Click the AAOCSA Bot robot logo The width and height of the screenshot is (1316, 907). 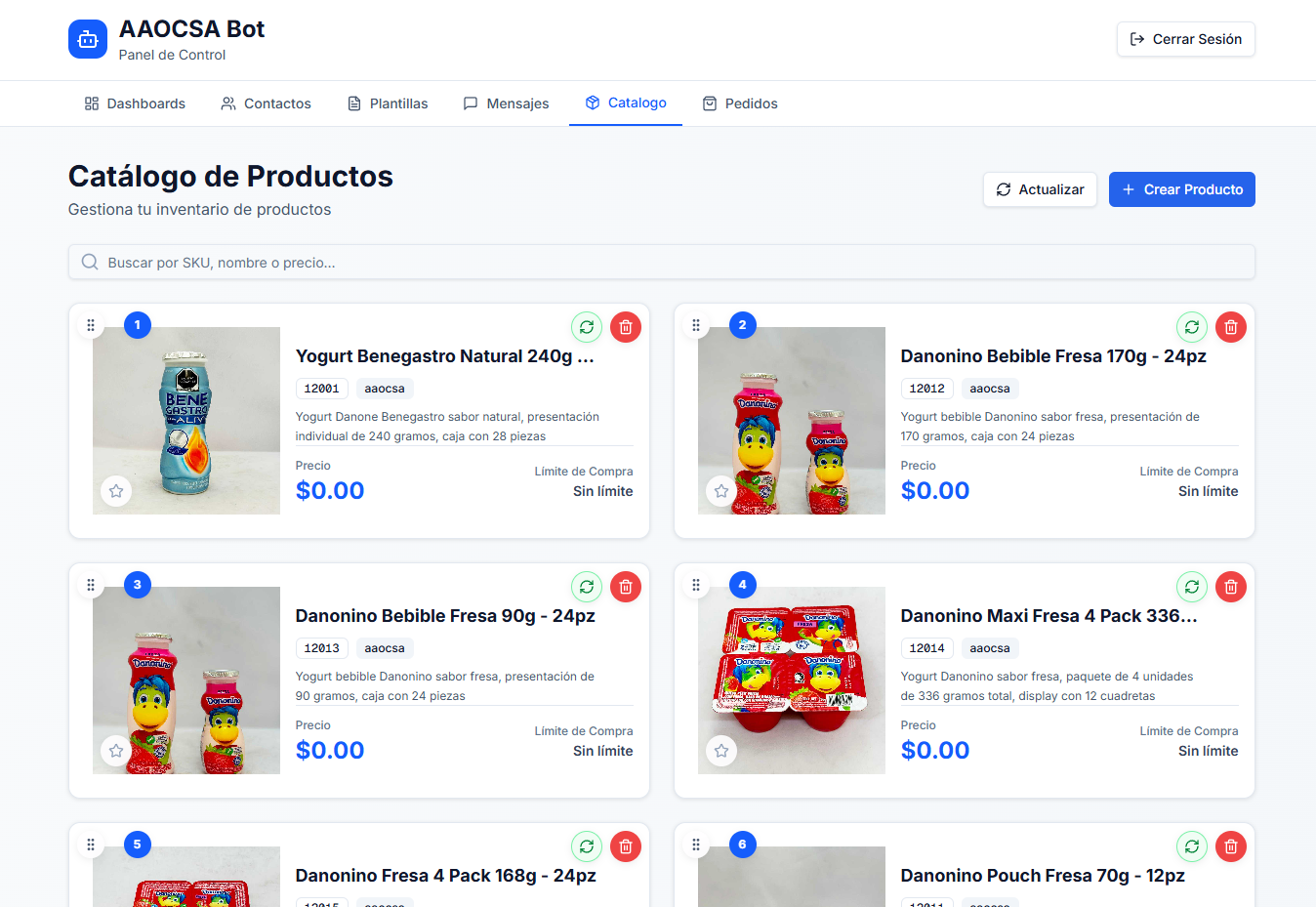[x=88, y=39]
